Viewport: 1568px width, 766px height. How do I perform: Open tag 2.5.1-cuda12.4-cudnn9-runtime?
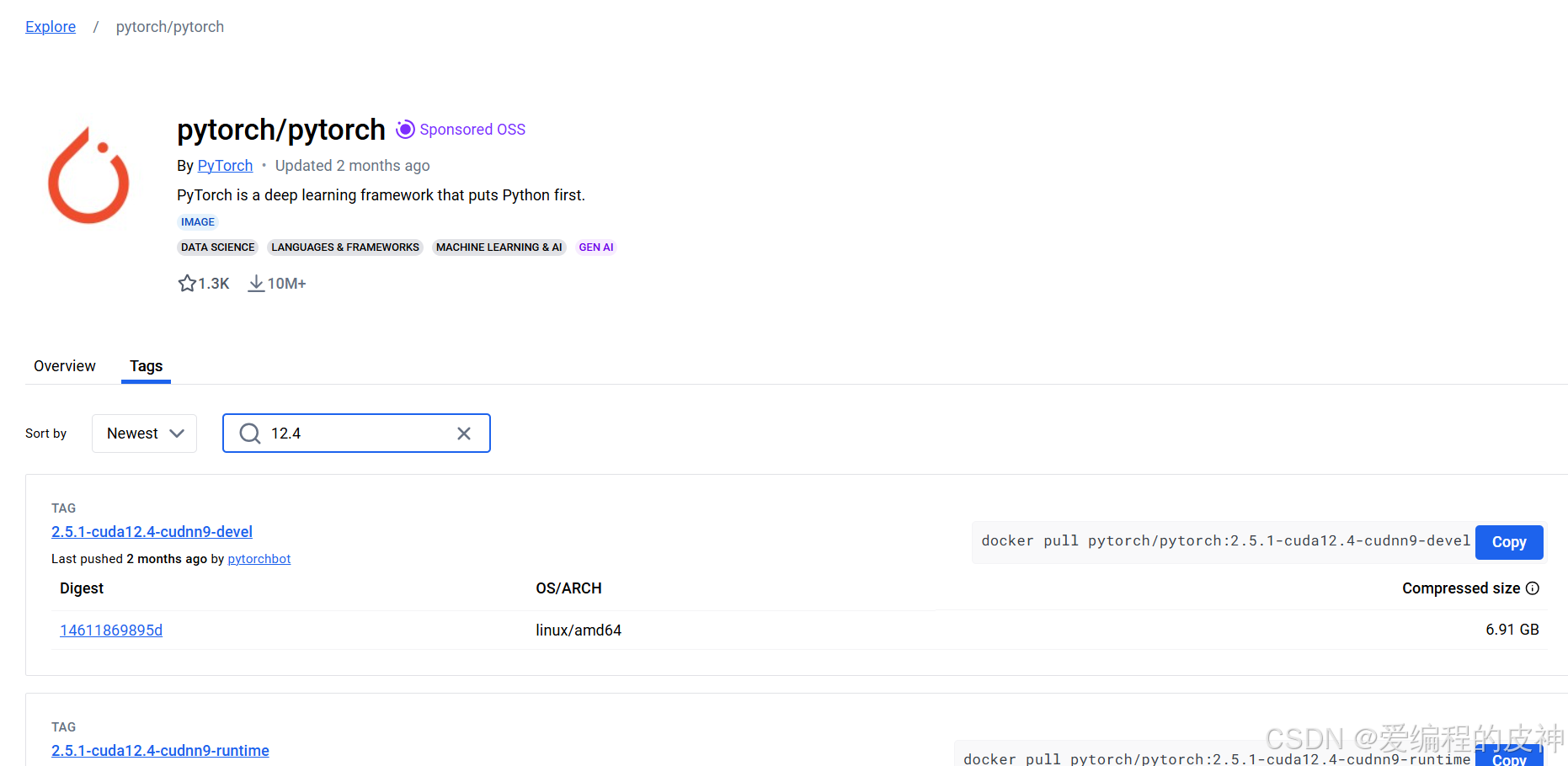[x=160, y=751]
